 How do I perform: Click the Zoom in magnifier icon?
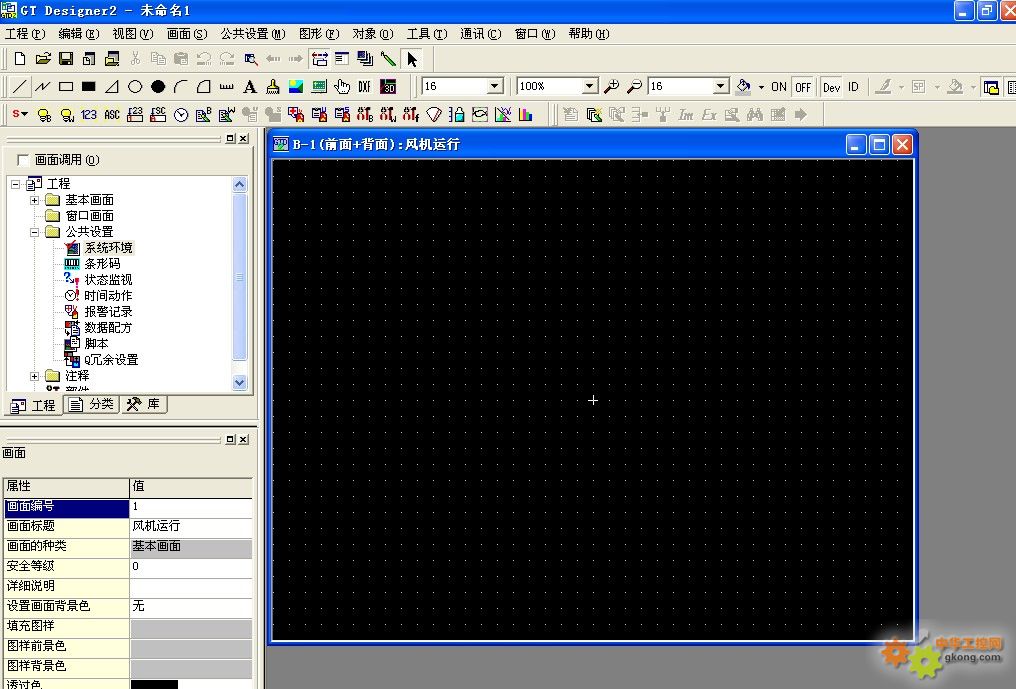pyautogui.click(x=611, y=86)
